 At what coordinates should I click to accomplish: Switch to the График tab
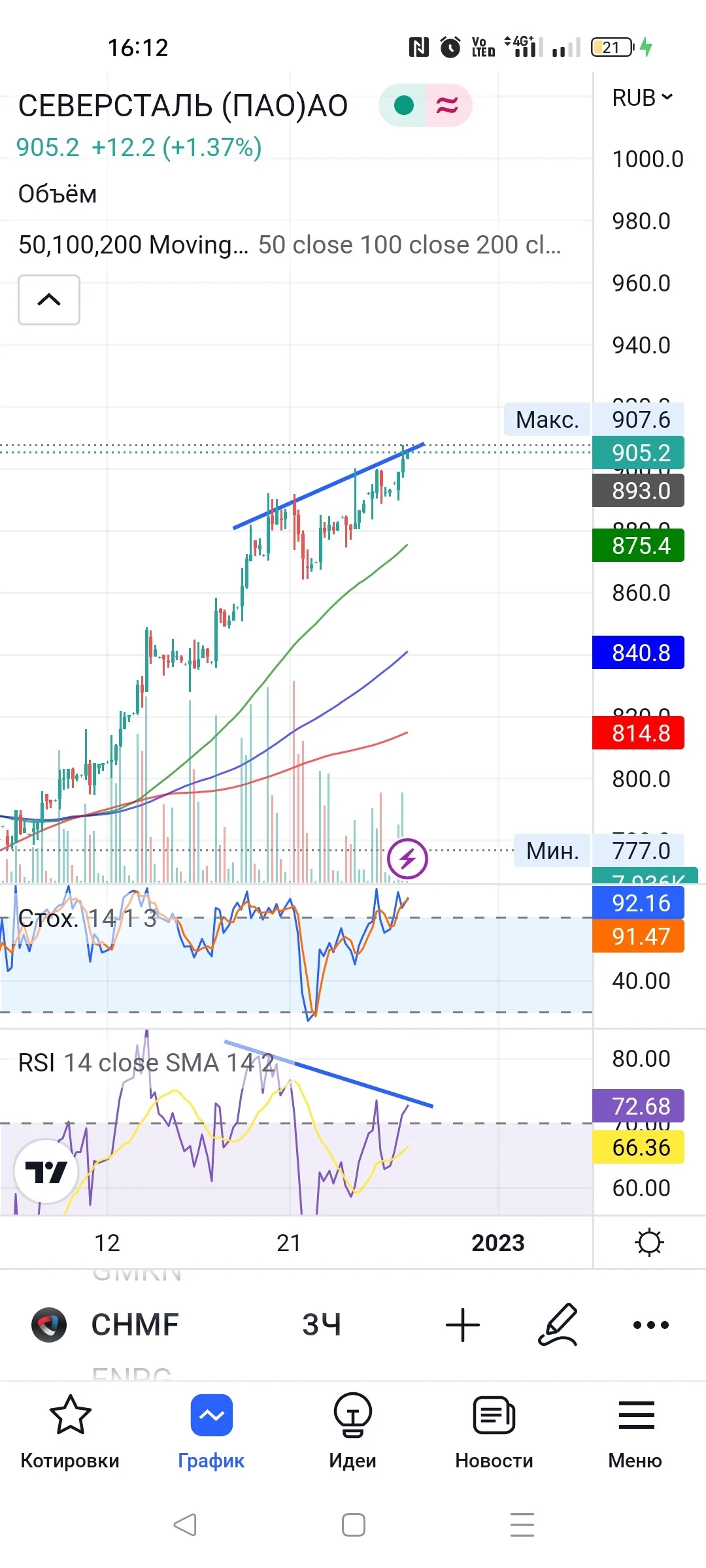[x=211, y=1433]
